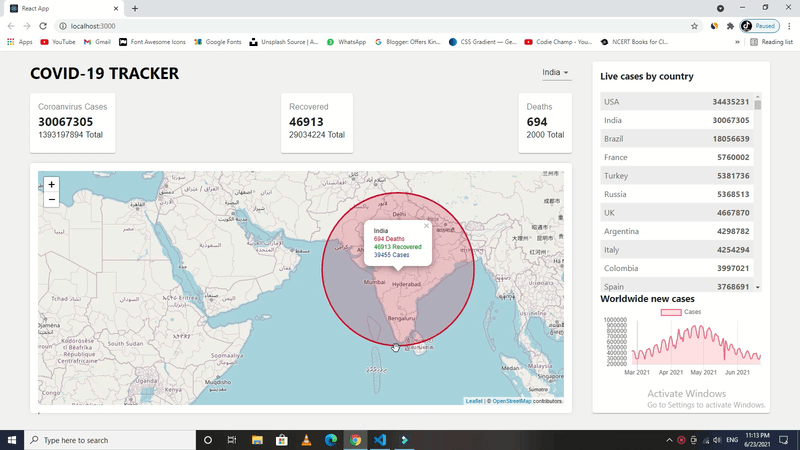Screen dimensions: 800x450
Task: Select the Deaths stats card
Action: [x=545, y=123]
